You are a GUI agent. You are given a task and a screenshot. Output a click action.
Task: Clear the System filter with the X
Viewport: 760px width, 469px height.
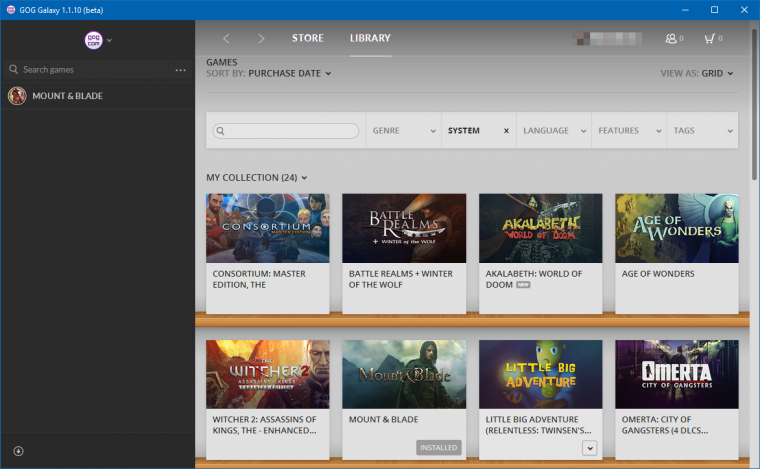(506, 131)
